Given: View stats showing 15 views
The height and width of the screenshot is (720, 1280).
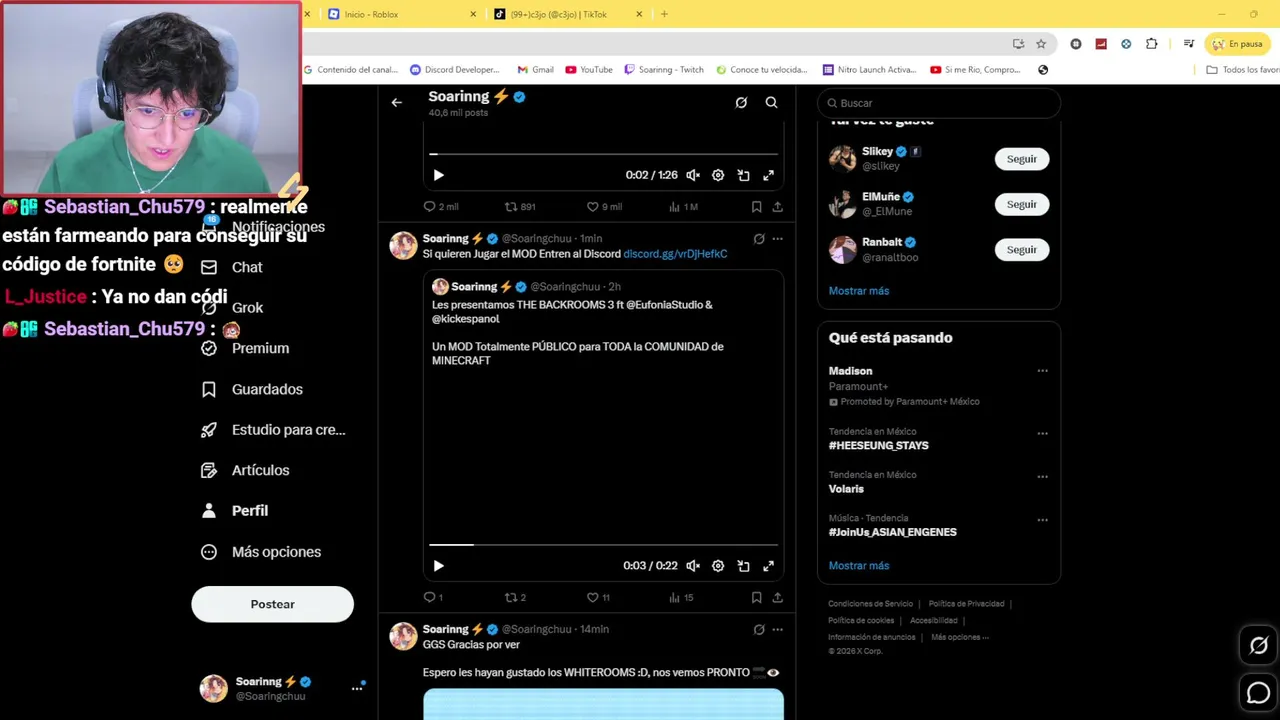Looking at the screenshot, I should (680, 598).
